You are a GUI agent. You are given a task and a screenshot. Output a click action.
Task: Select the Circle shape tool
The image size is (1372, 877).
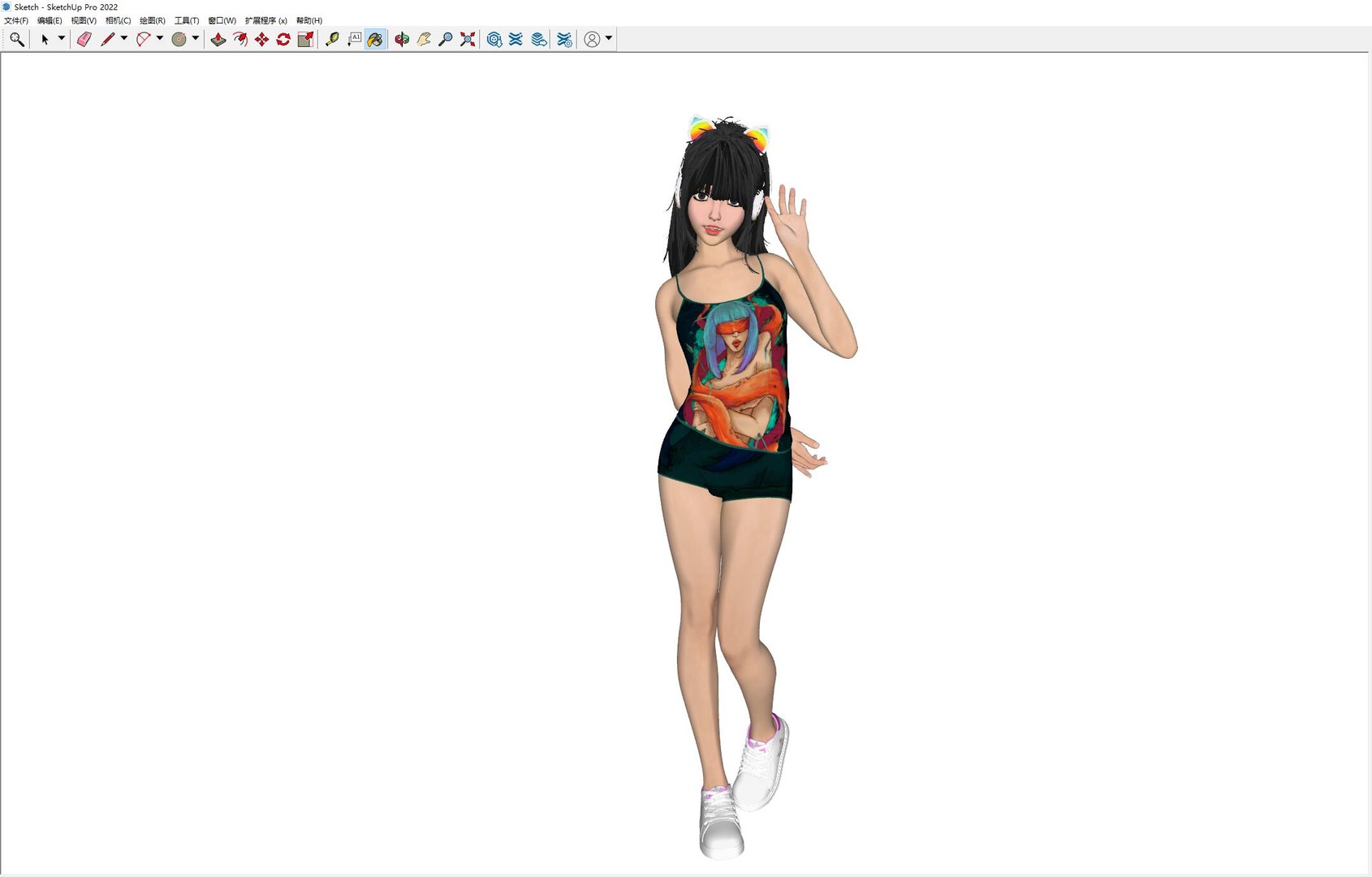click(179, 39)
